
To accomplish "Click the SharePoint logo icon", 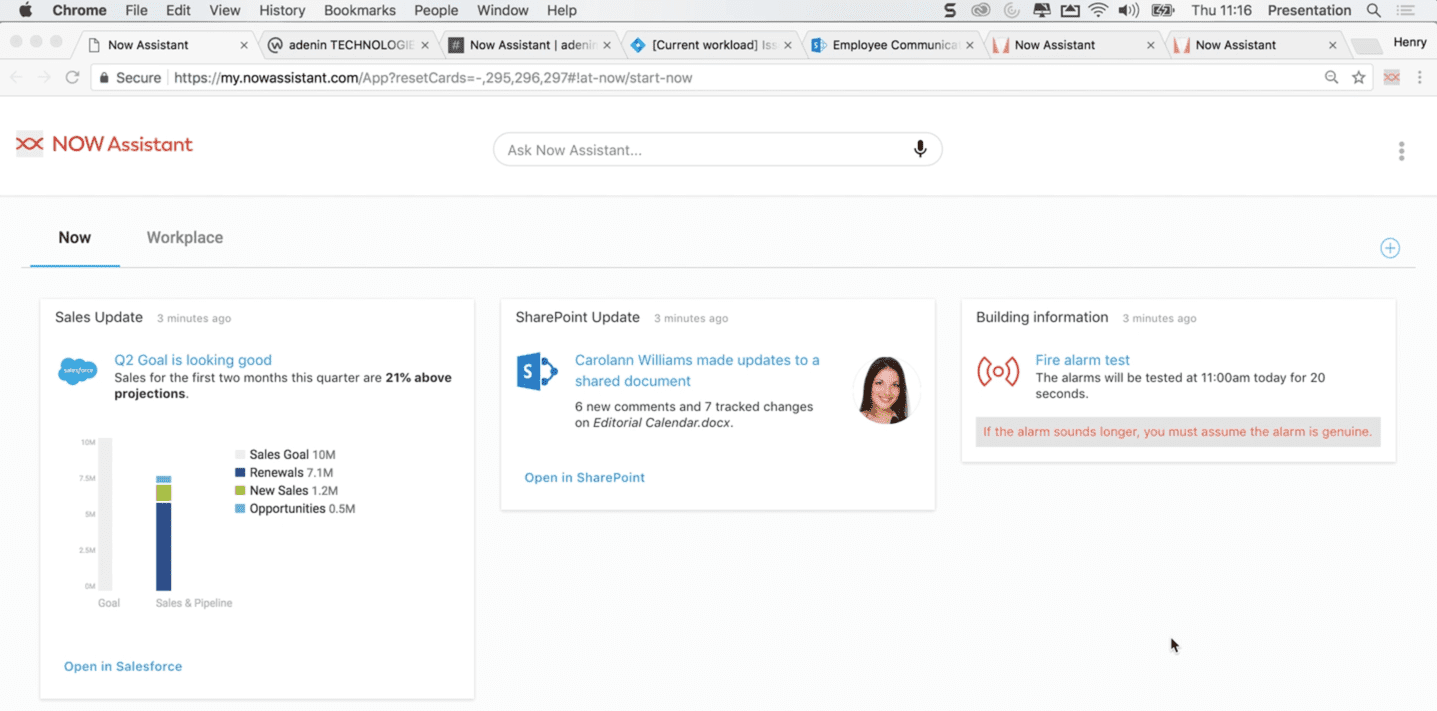I will (537, 371).
